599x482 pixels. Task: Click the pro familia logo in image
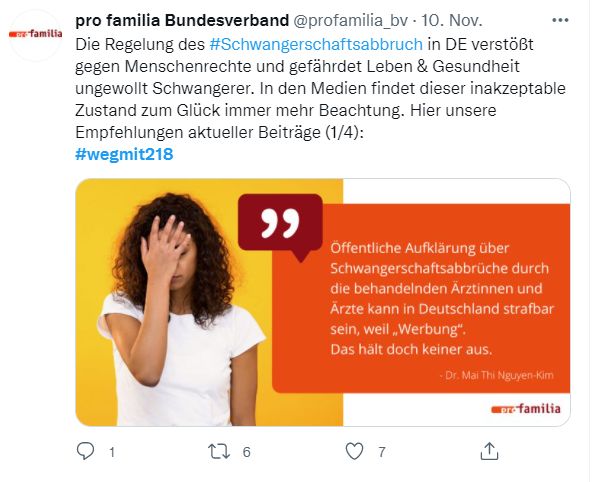526,409
